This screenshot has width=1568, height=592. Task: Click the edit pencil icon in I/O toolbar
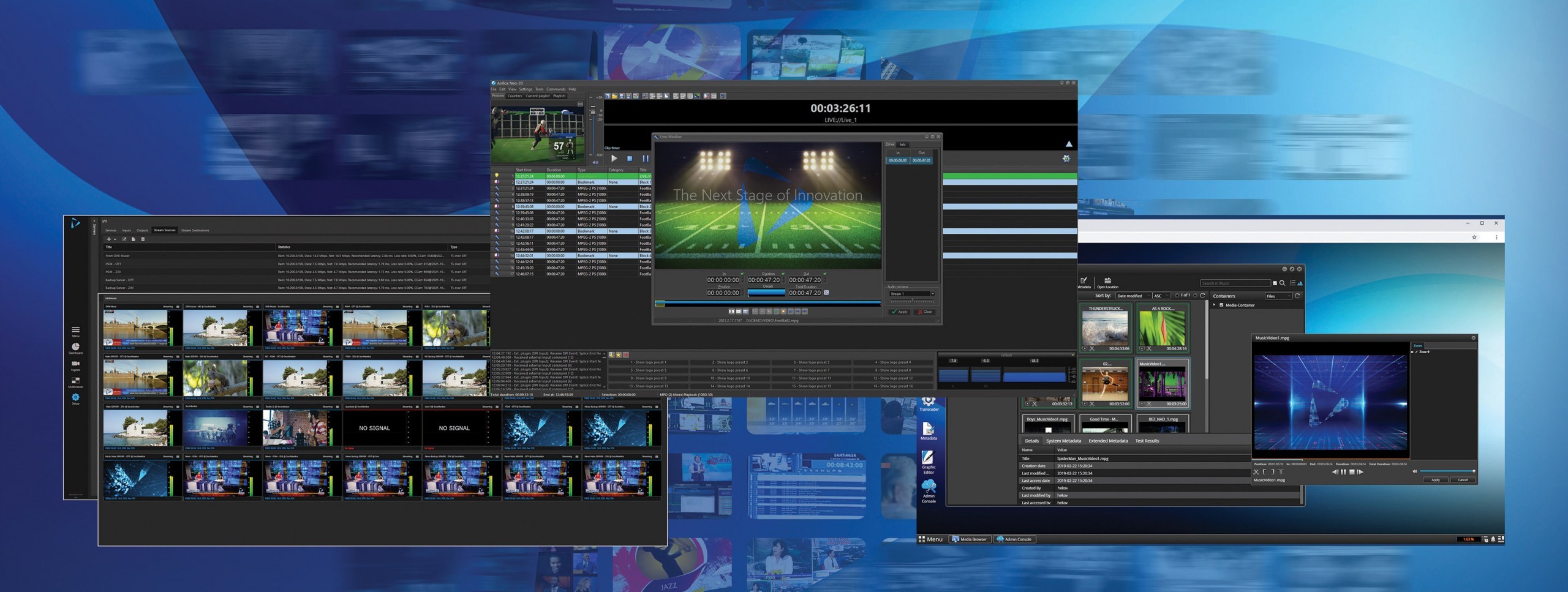pos(124,239)
